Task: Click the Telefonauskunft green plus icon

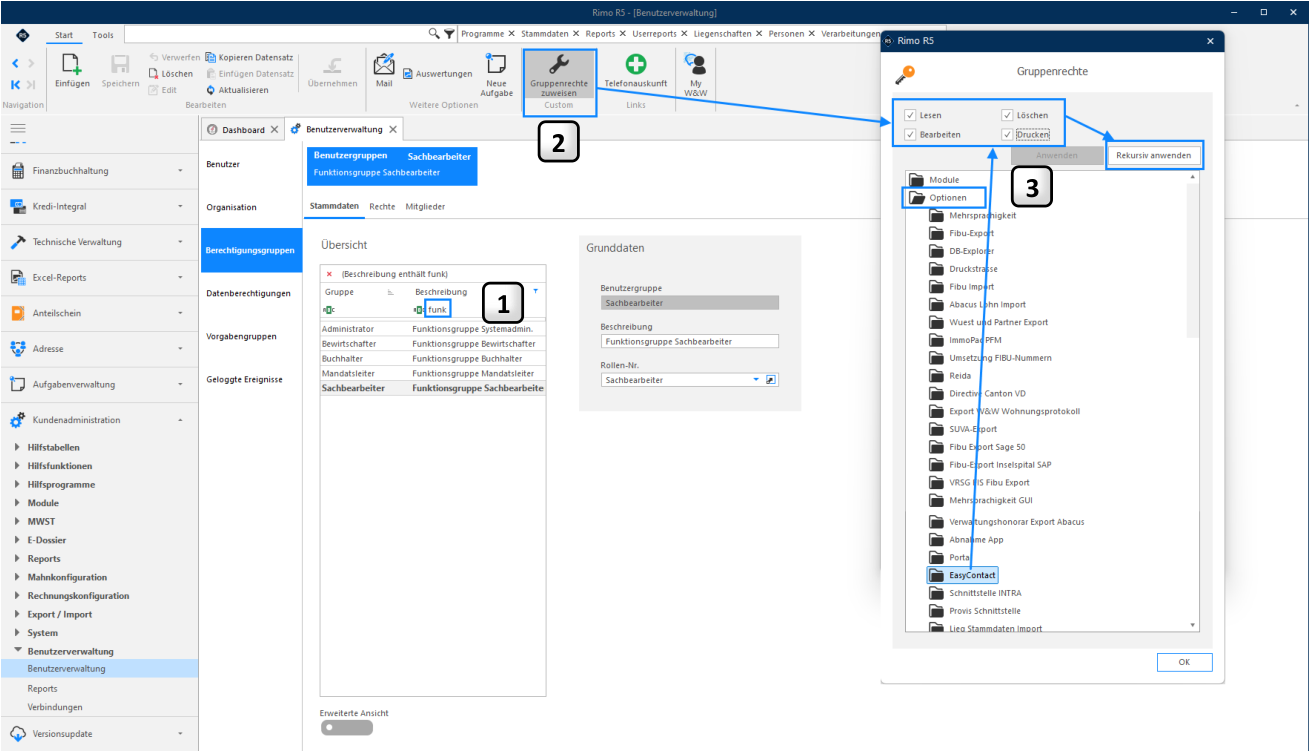Action: (x=636, y=64)
